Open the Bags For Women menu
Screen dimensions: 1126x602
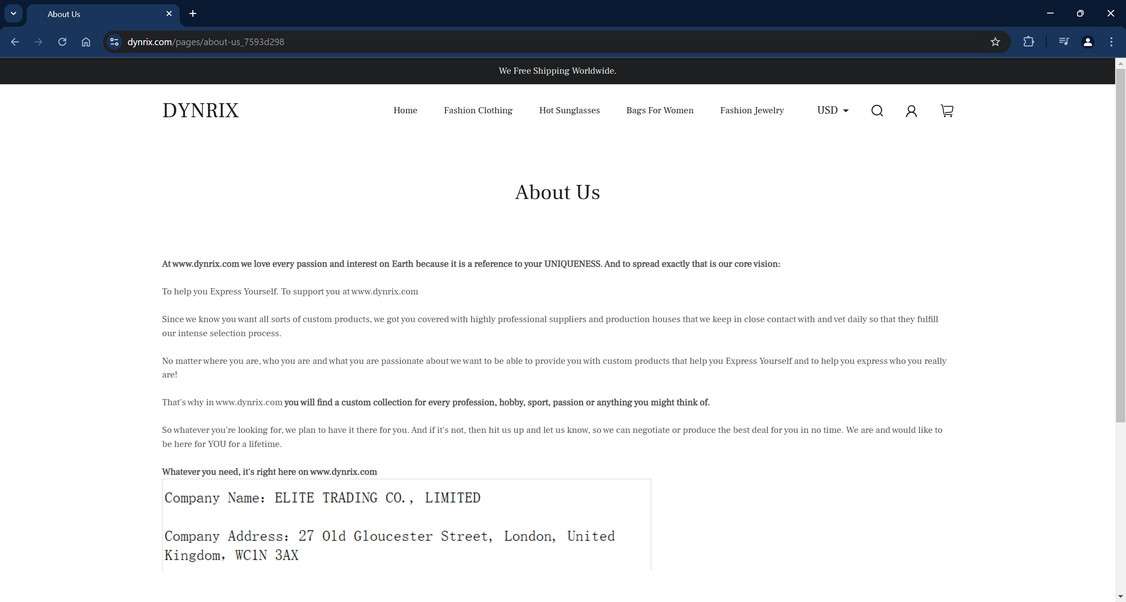660,111
